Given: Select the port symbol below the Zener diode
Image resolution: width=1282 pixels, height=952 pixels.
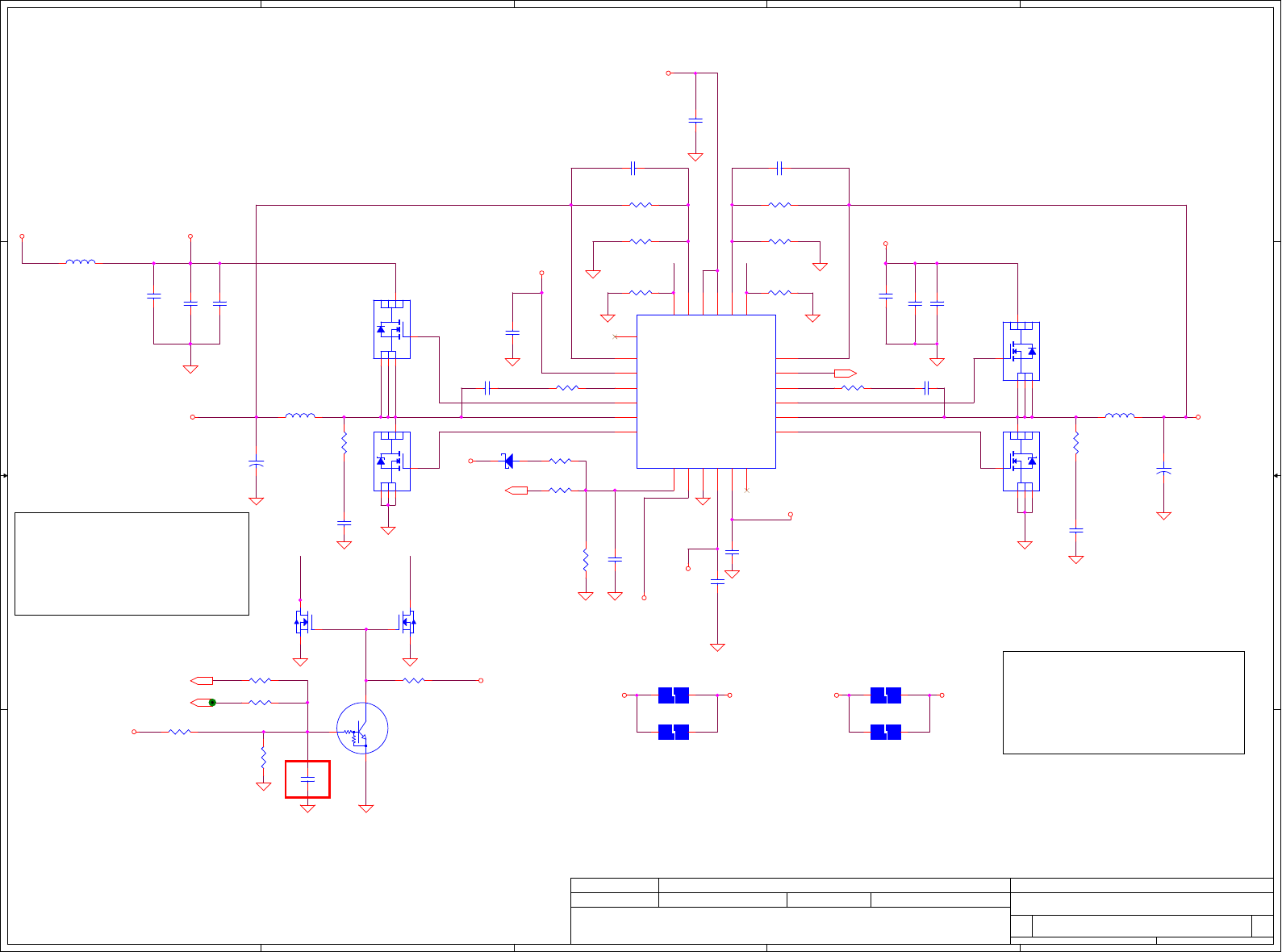Looking at the screenshot, I should pyautogui.click(x=516, y=490).
